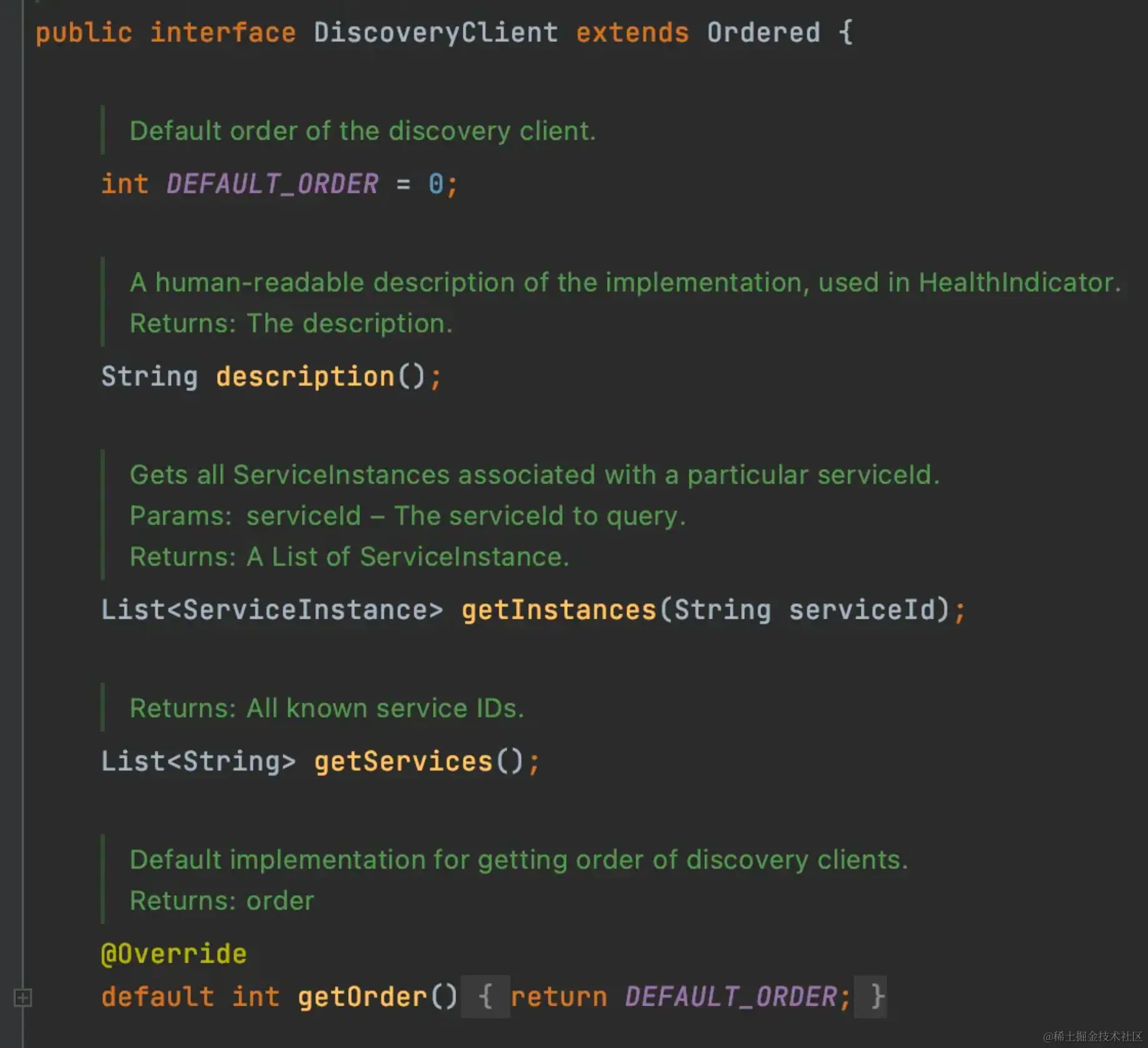Click the @Override annotation

coord(174,954)
